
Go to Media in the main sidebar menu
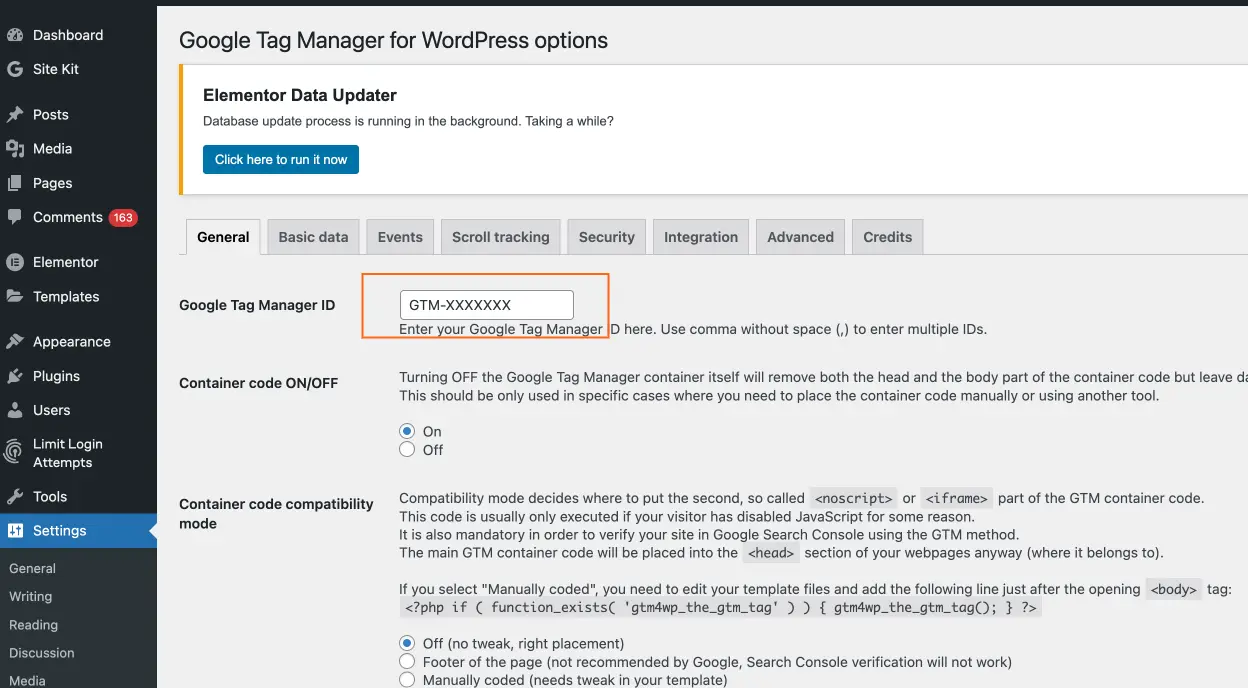pyautogui.click(x=53, y=148)
